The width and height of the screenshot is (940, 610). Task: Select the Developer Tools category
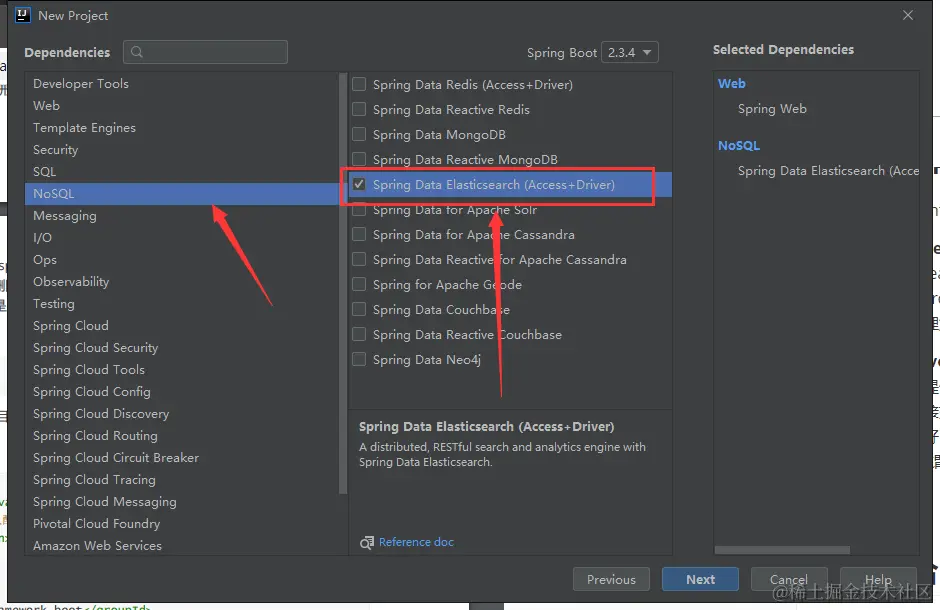[x=182, y=84]
